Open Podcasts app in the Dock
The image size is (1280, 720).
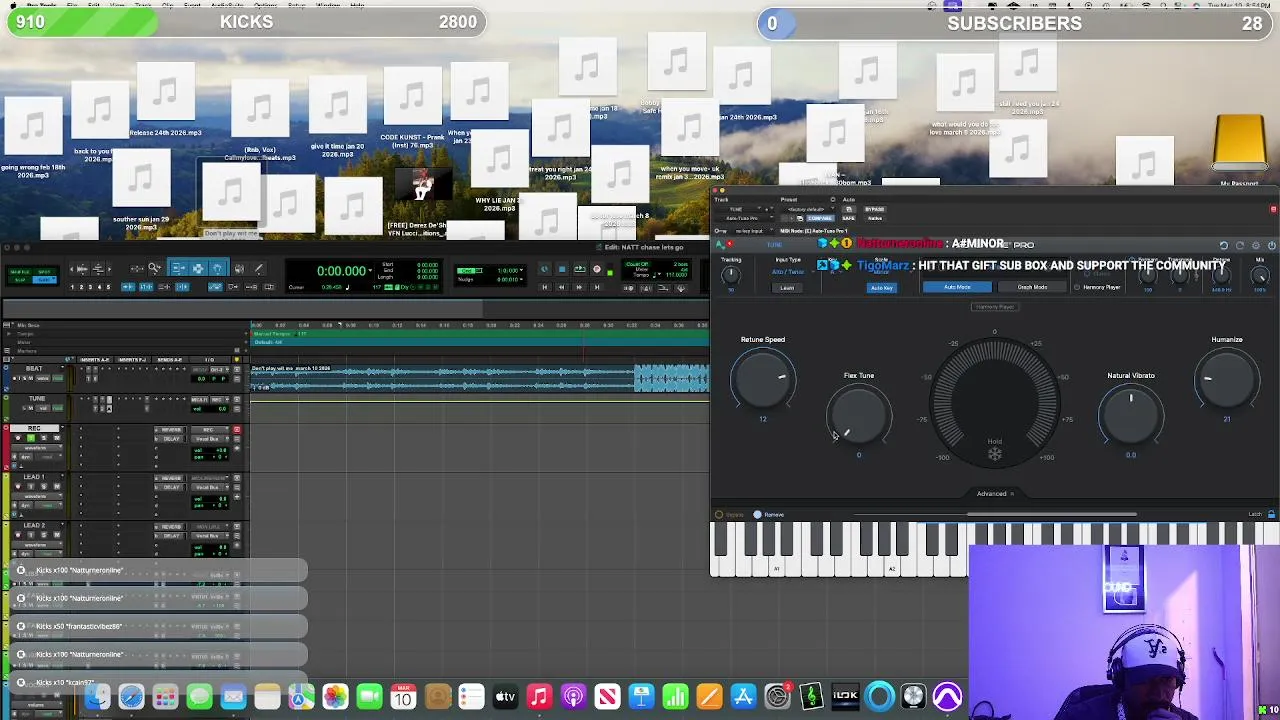[x=573, y=697]
